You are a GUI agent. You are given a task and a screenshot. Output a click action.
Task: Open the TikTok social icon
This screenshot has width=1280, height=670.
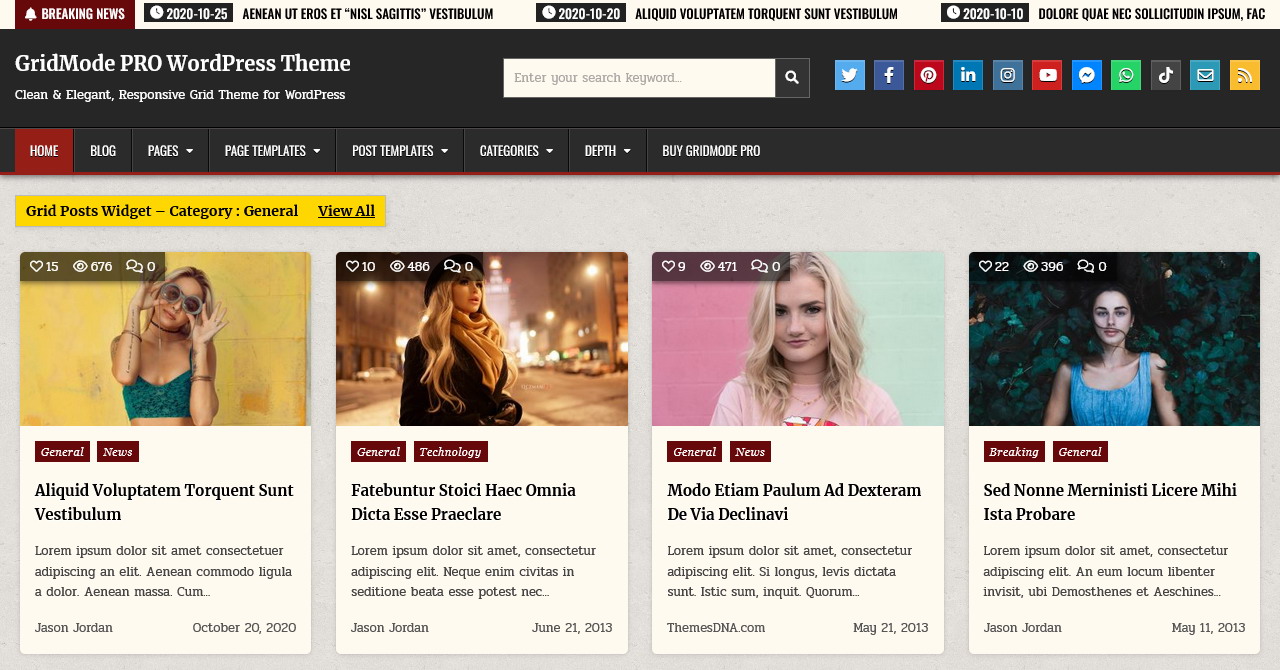[x=1166, y=75]
